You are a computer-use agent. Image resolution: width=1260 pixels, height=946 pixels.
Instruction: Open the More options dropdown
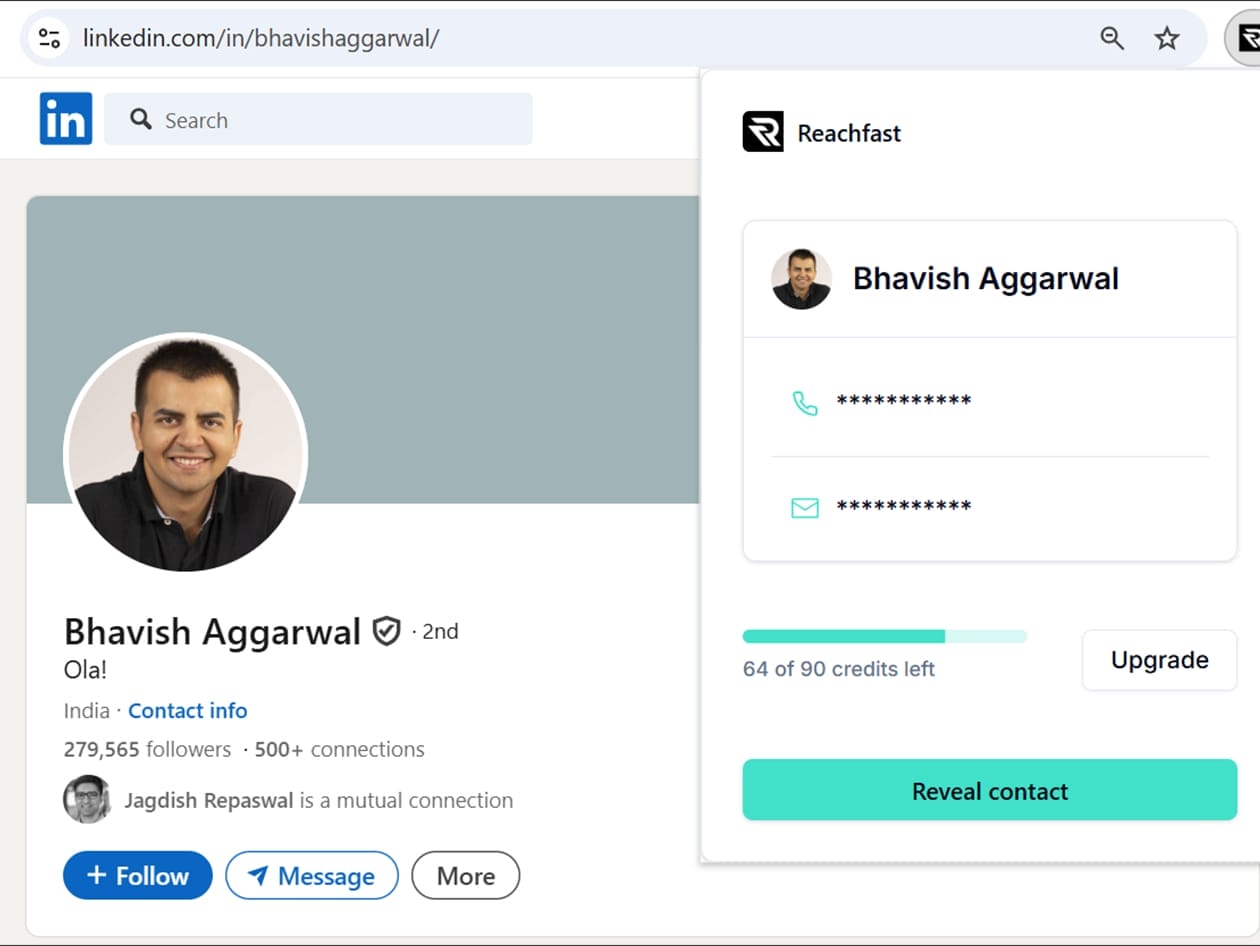(x=465, y=876)
